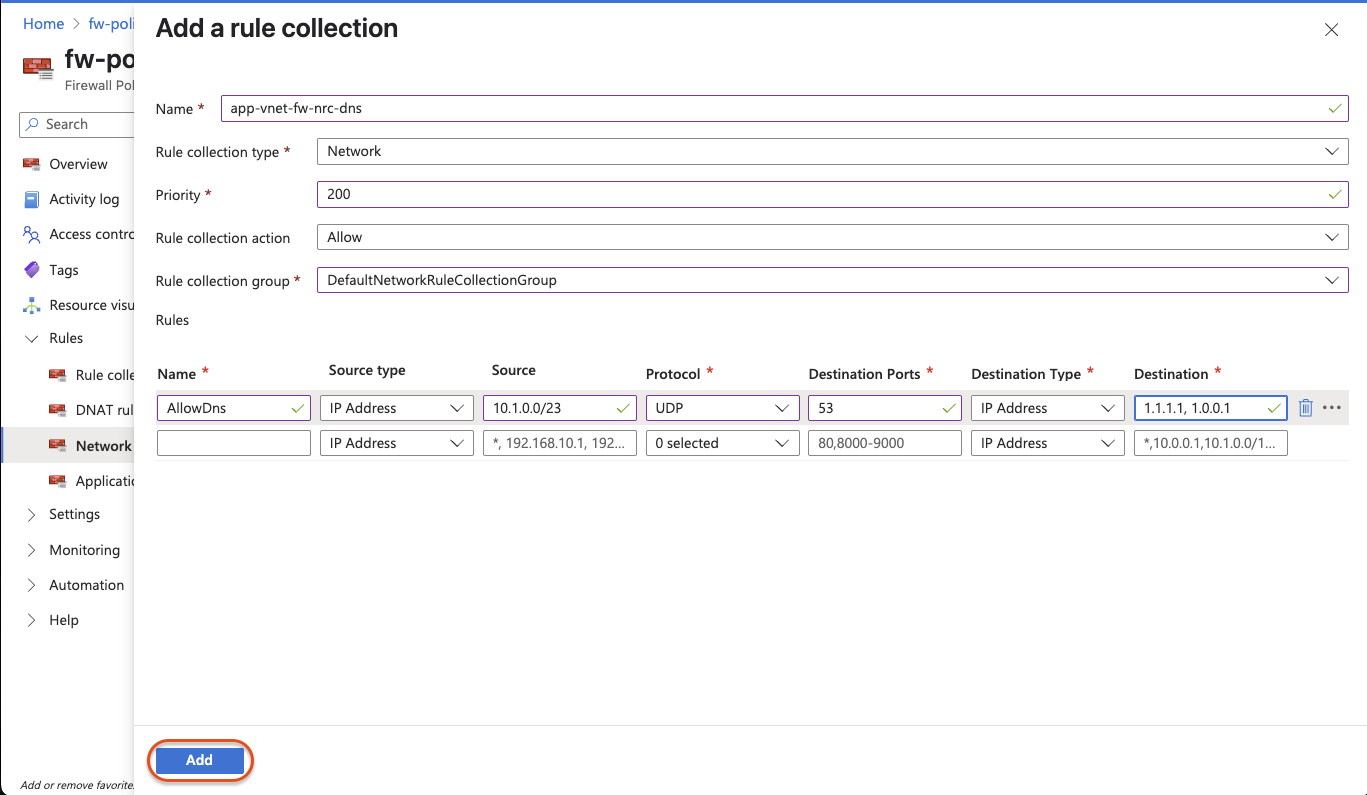Click the Source type column header
Image resolution: width=1367 pixels, height=795 pixels.
(367, 370)
